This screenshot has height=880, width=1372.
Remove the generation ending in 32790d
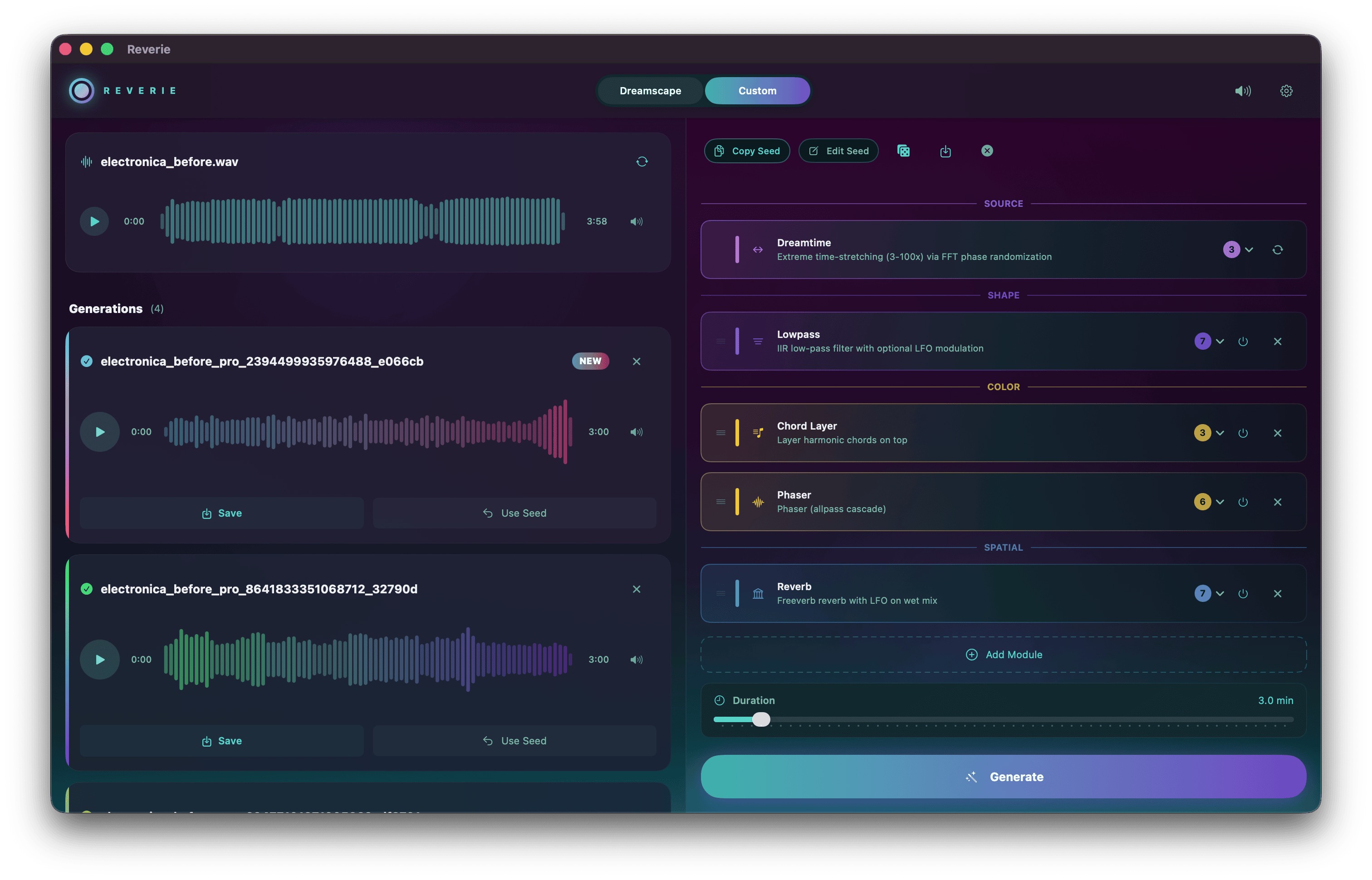[x=637, y=589]
